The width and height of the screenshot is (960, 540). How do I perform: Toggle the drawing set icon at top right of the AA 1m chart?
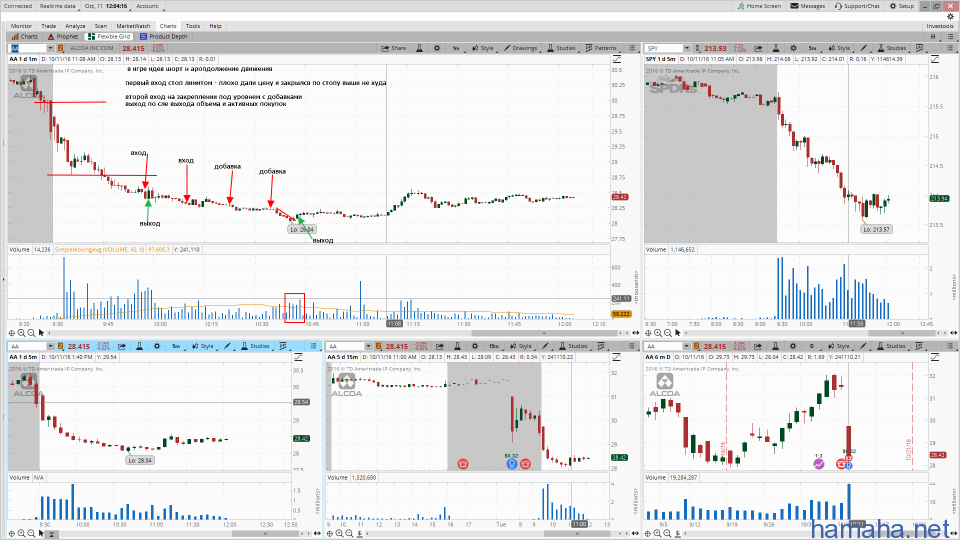tap(617, 59)
